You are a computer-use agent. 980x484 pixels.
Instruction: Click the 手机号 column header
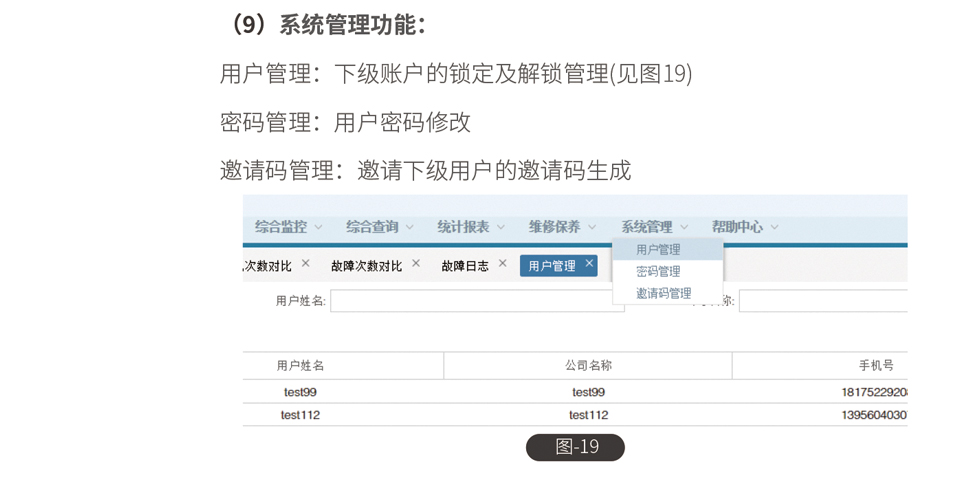[x=876, y=366]
